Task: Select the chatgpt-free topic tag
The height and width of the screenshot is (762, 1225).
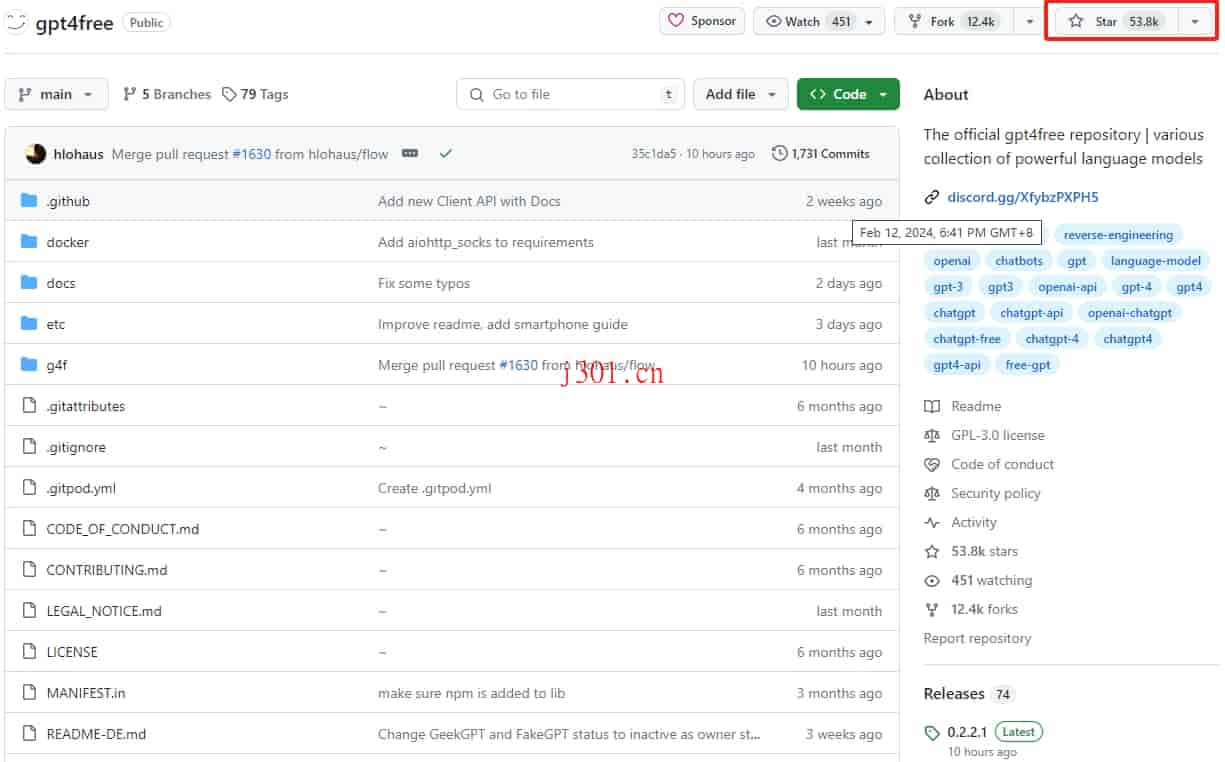Action: pyautogui.click(x=967, y=339)
